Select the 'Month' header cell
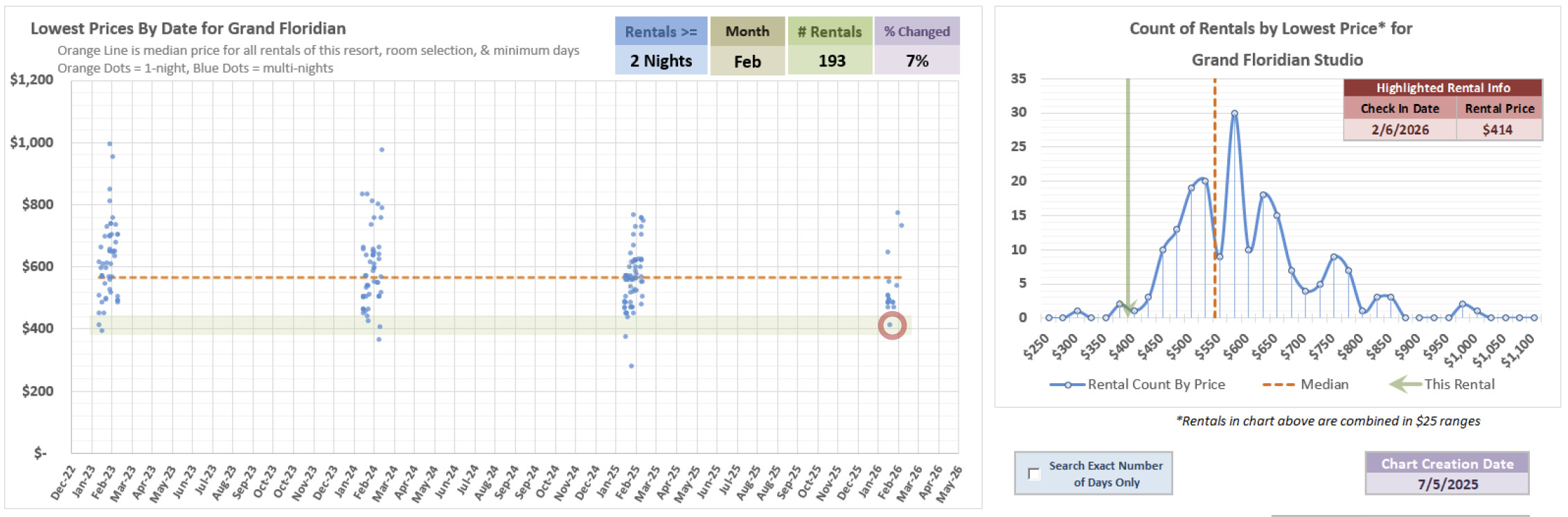This screenshot has height=517, width=1568. tap(747, 32)
